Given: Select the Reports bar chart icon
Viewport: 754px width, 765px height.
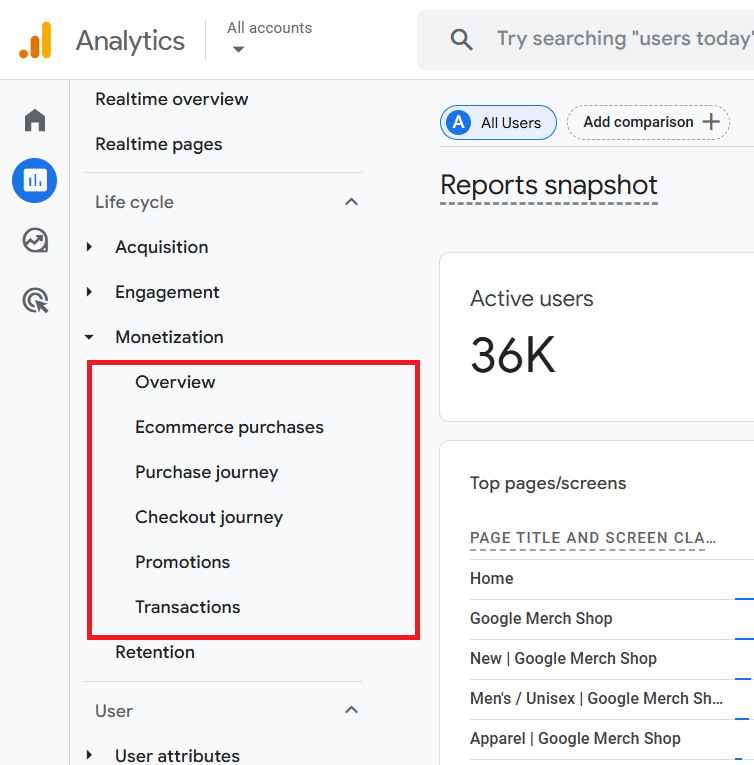Looking at the screenshot, I should tap(35, 180).
